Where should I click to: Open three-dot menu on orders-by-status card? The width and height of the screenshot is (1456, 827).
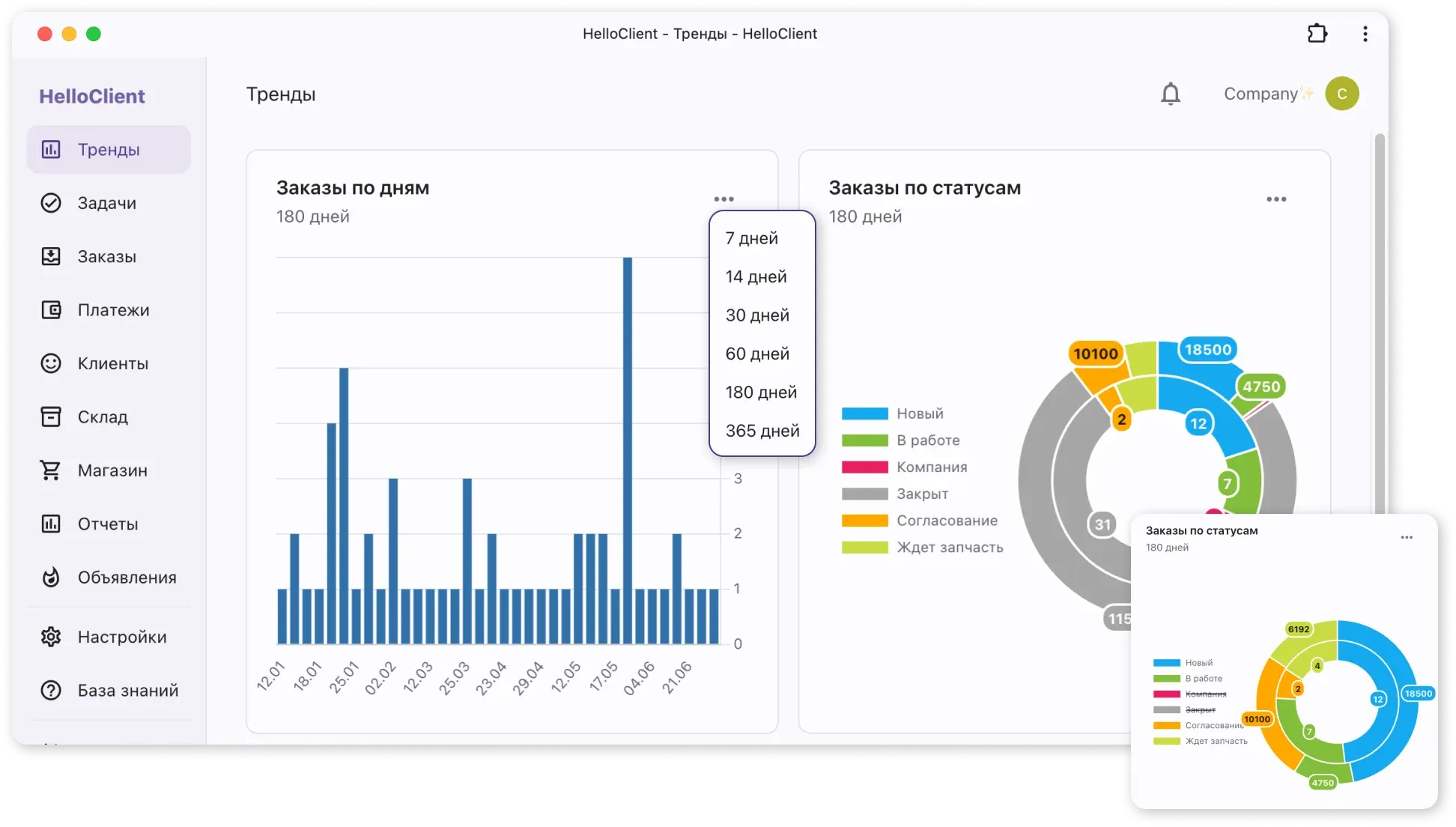1276,199
